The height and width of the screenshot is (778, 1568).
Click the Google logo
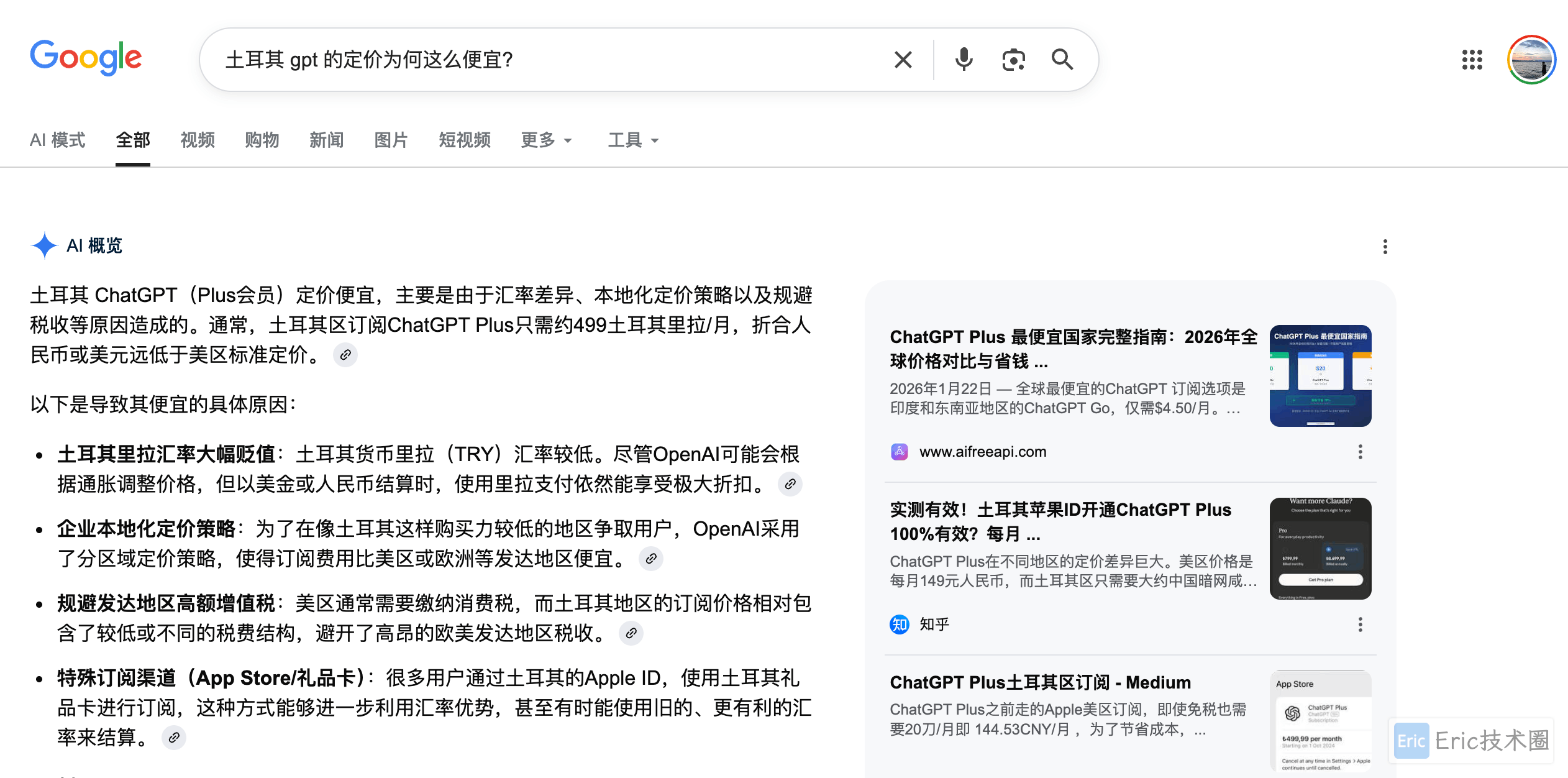(86, 57)
